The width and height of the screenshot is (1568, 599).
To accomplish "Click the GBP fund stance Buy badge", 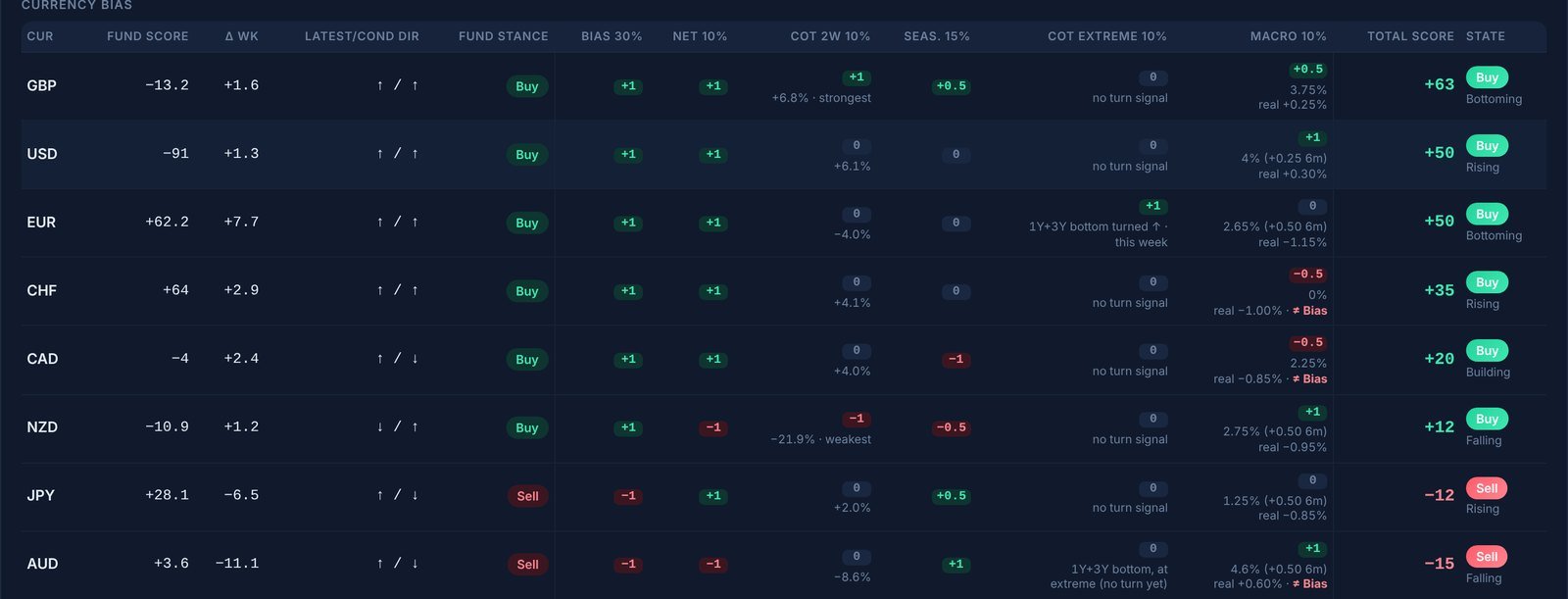I will pos(527,86).
